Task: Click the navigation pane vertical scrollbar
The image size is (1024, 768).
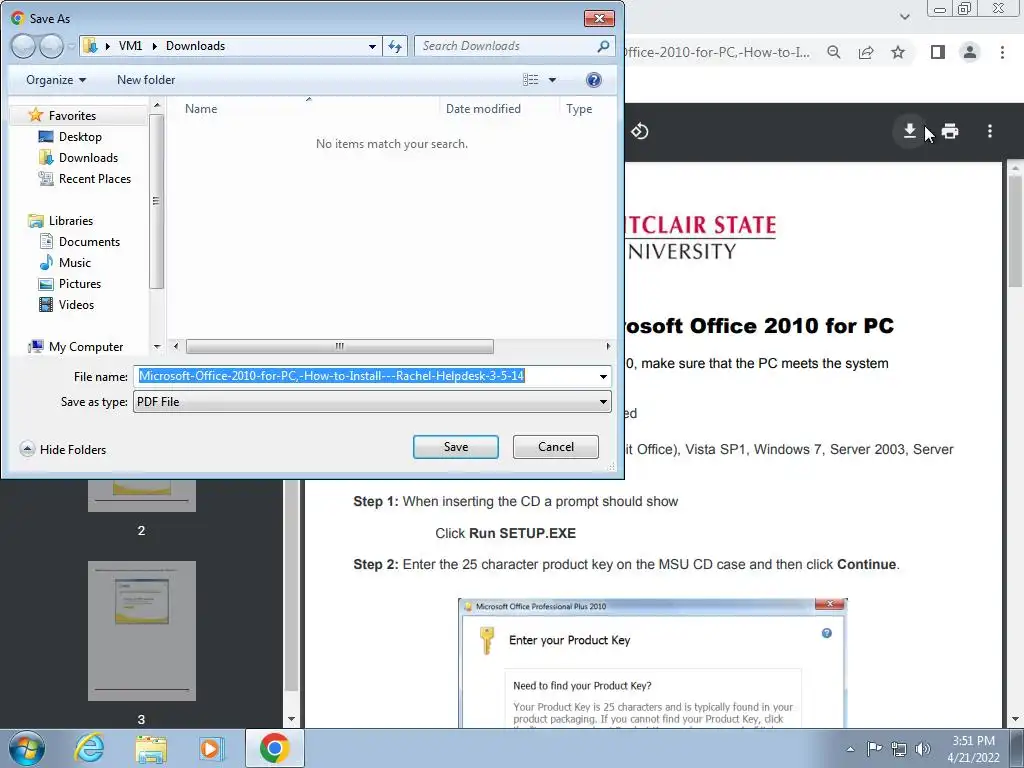Action: point(156,201)
